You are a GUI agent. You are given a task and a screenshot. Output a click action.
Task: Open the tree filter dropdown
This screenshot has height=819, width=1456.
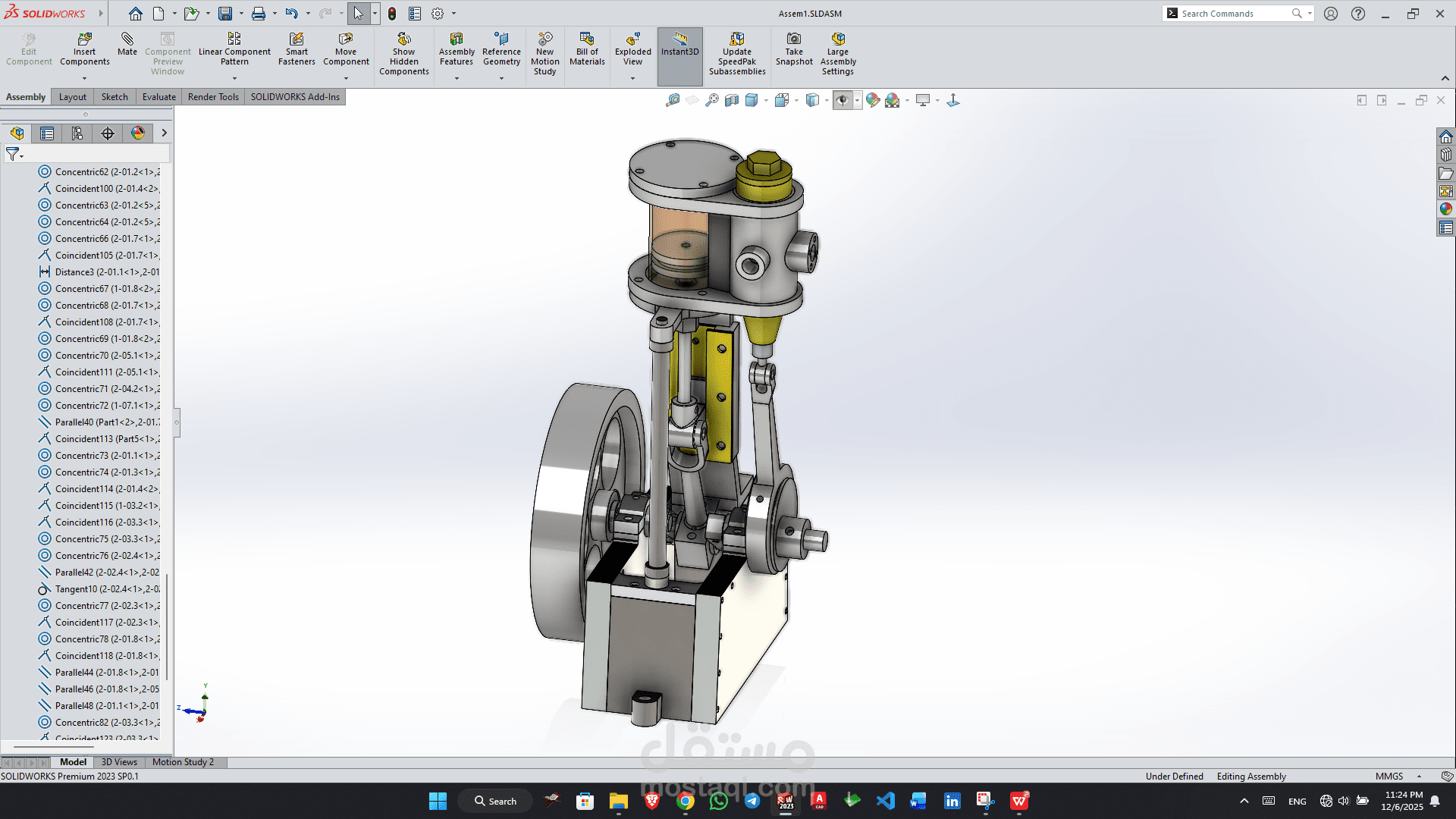click(14, 154)
